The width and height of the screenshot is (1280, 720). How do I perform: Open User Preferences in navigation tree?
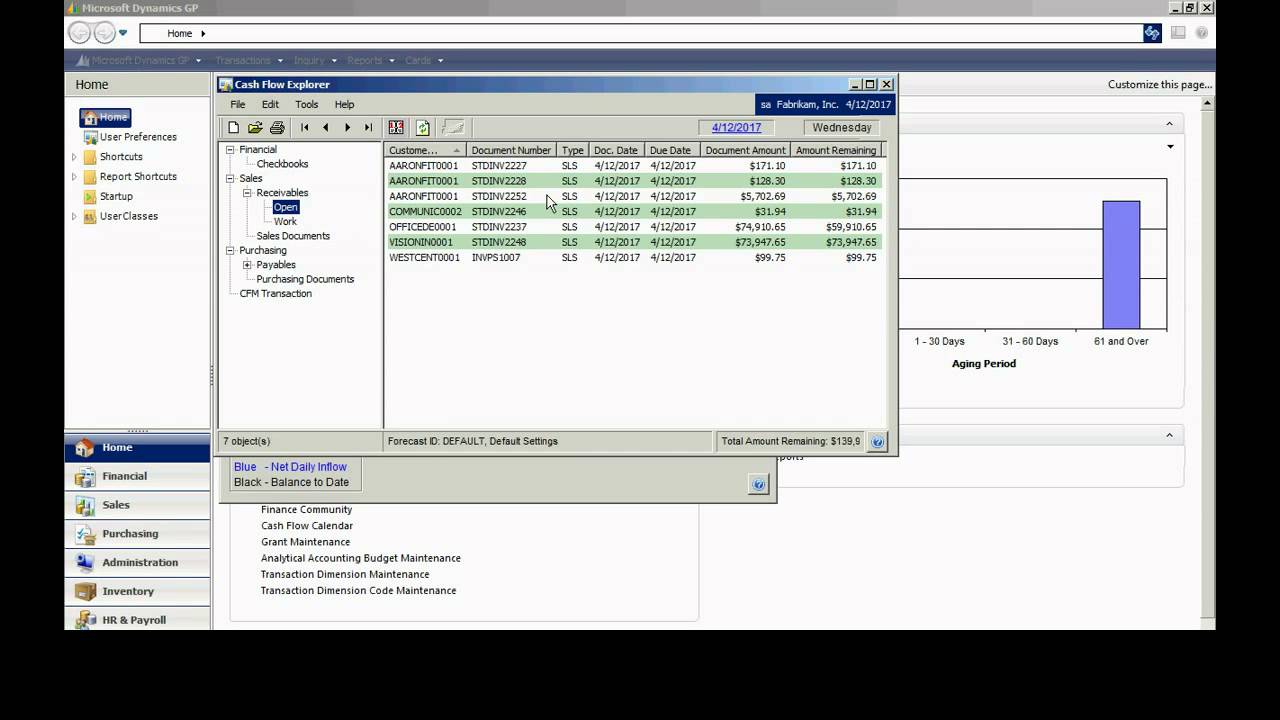pos(138,137)
